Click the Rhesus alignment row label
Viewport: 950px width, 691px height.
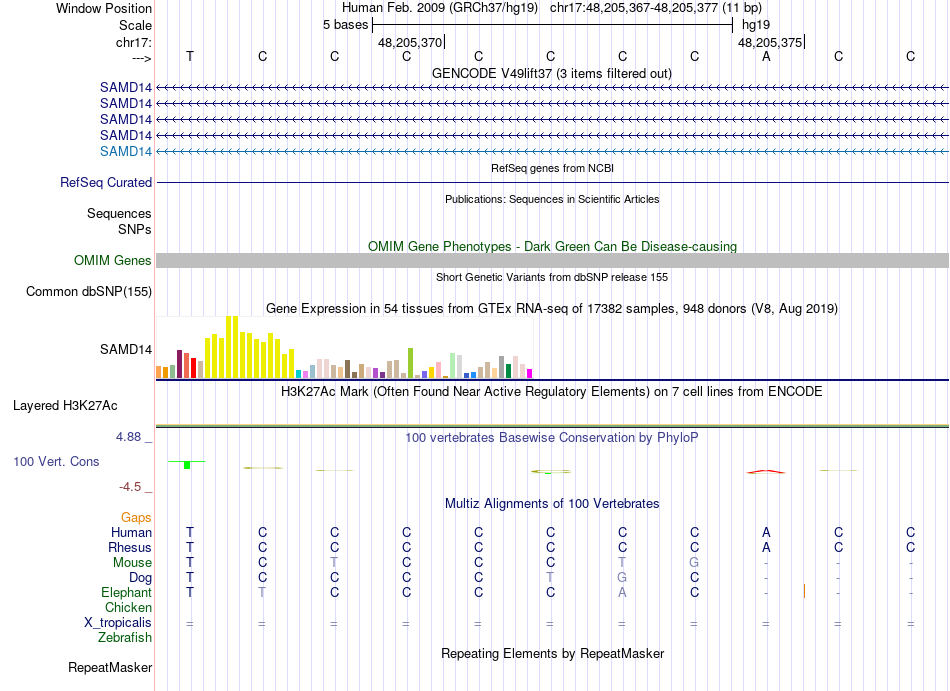[x=130, y=547]
